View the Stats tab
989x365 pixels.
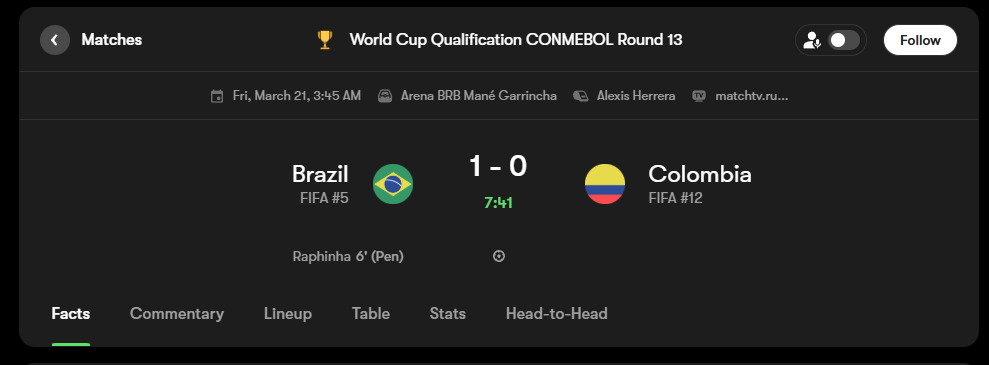(448, 313)
